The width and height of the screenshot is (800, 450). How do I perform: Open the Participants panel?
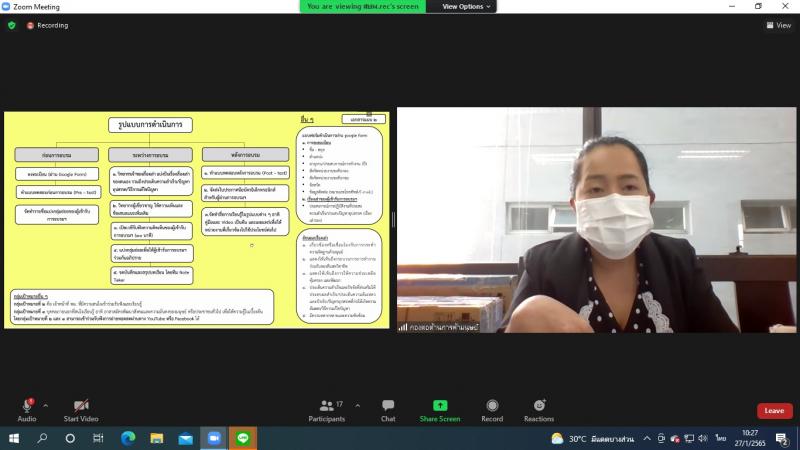click(327, 410)
